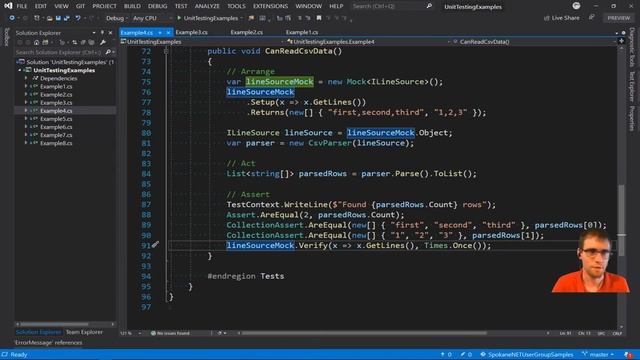Click the Live Share button
The image size is (640, 360).
tap(562, 18)
